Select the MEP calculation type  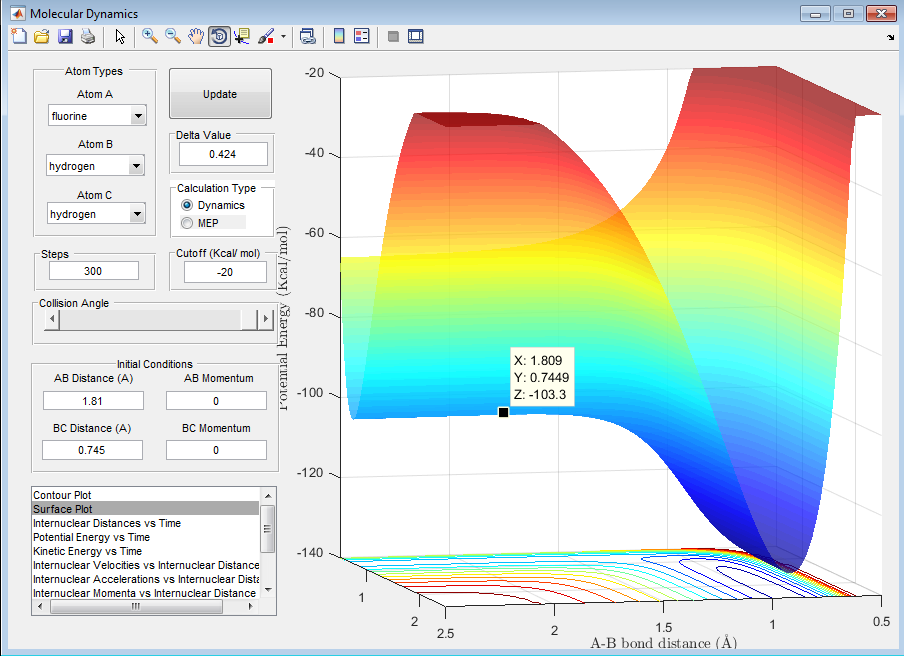coord(187,222)
